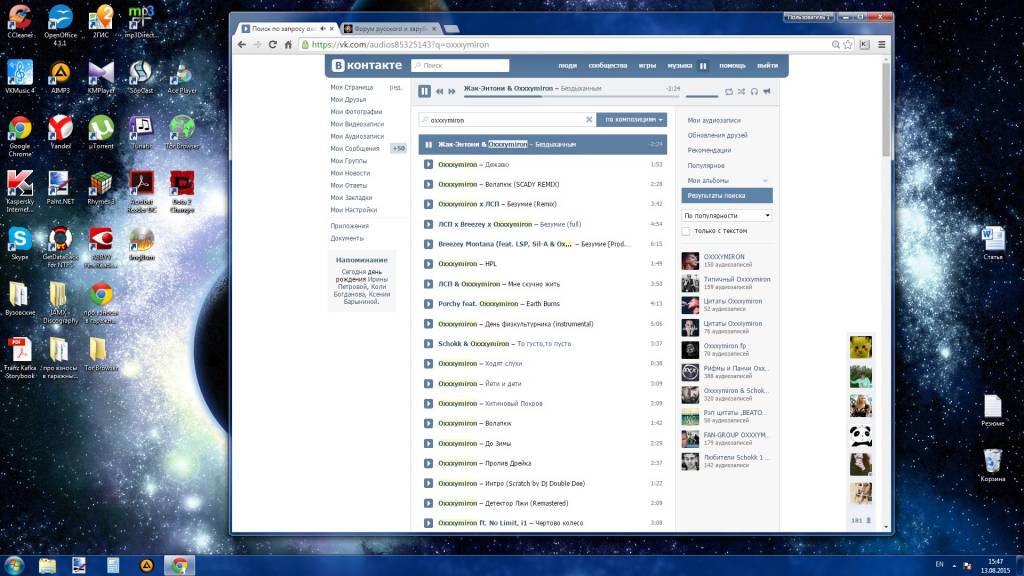Click the audio search field containing oxxxymiron
The height and width of the screenshot is (576, 1024).
[x=507, y=120]
